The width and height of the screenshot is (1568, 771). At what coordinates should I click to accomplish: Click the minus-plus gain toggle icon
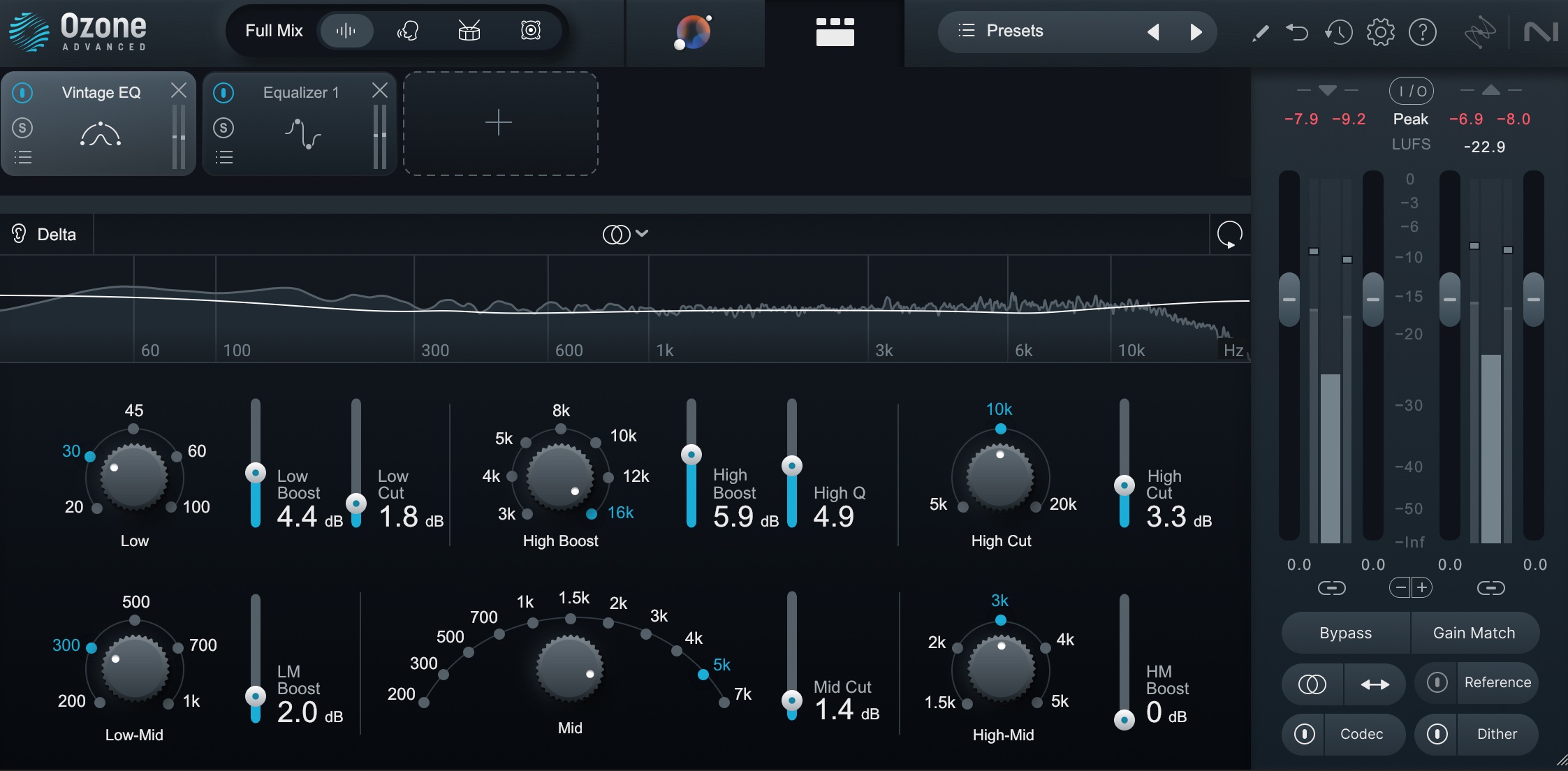click(x=1411, y=588)
